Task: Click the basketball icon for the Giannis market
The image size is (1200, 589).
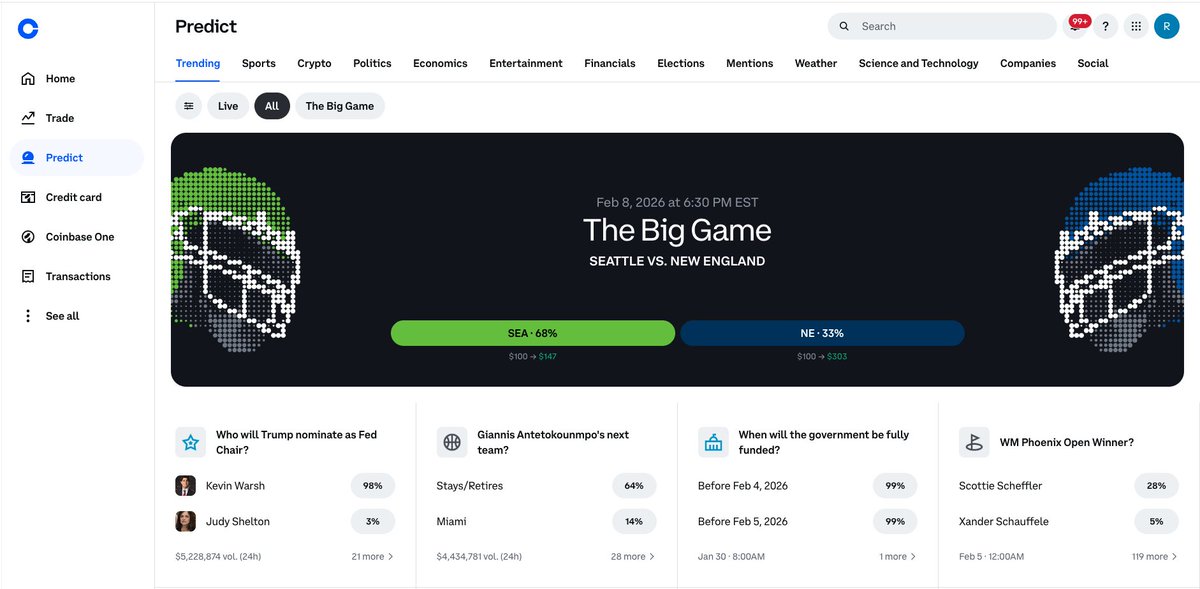Action: (452, 442)
